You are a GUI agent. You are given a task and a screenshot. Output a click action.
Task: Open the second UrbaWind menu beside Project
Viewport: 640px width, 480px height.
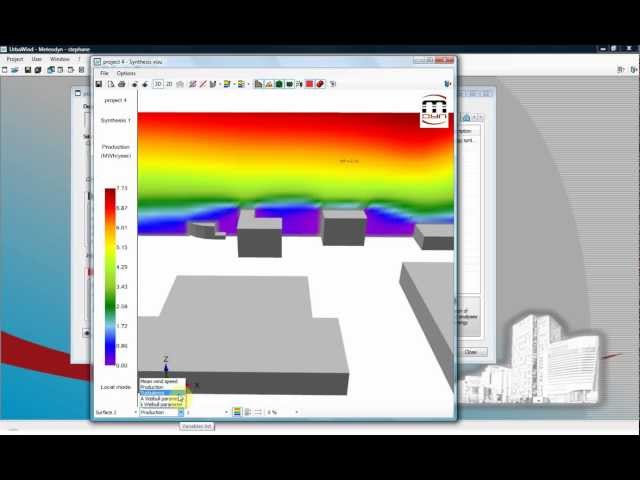pos(37,59)
